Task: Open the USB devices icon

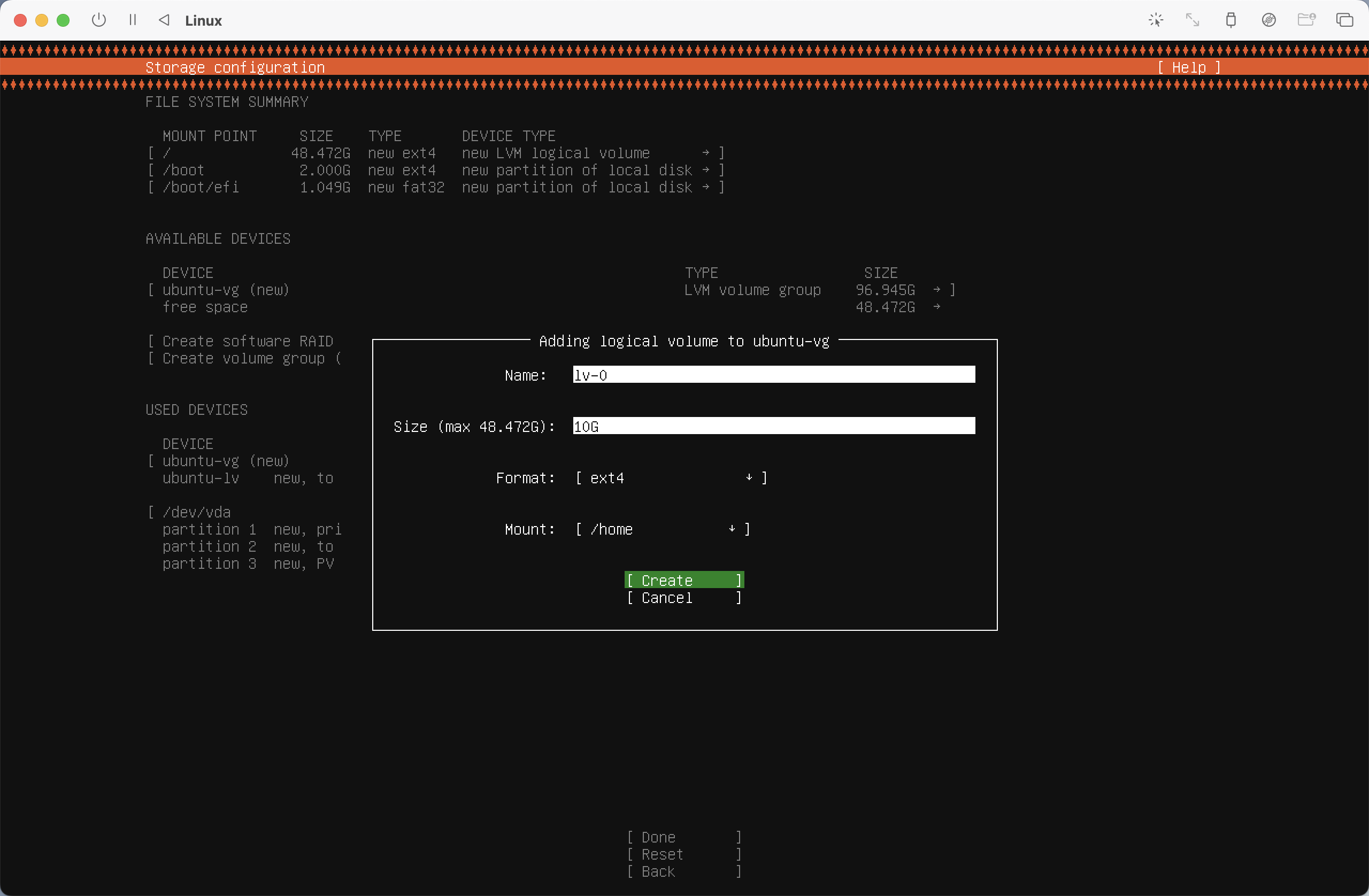Action: tap(1230, 20)
